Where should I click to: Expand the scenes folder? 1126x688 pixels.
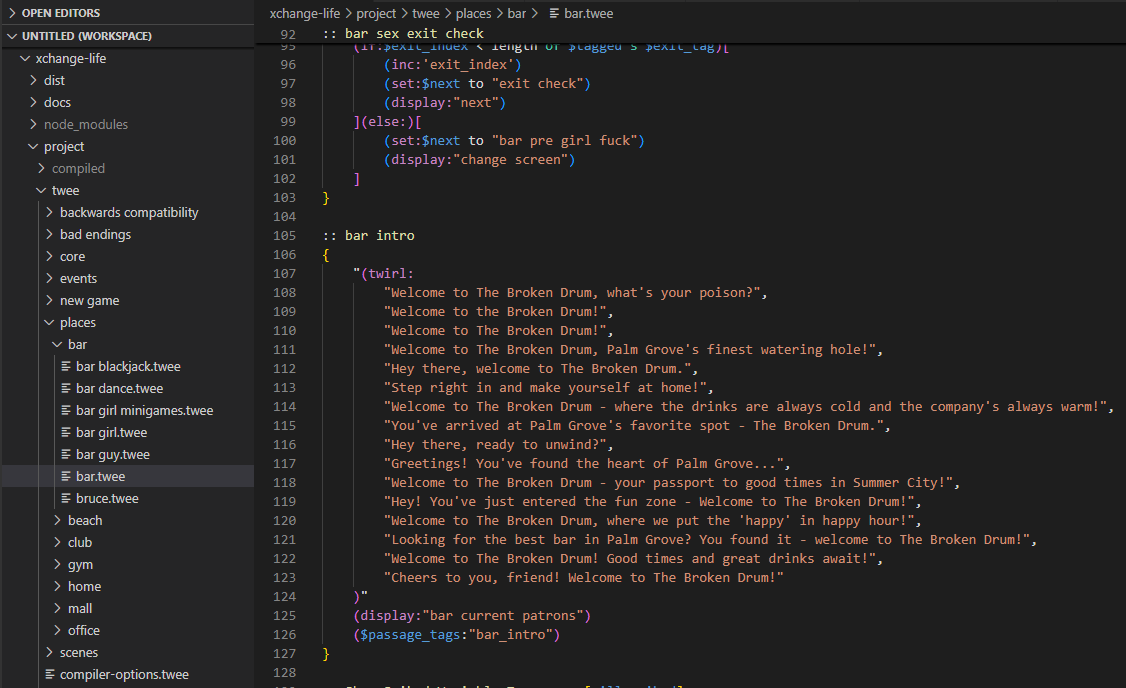coord(78,653)
